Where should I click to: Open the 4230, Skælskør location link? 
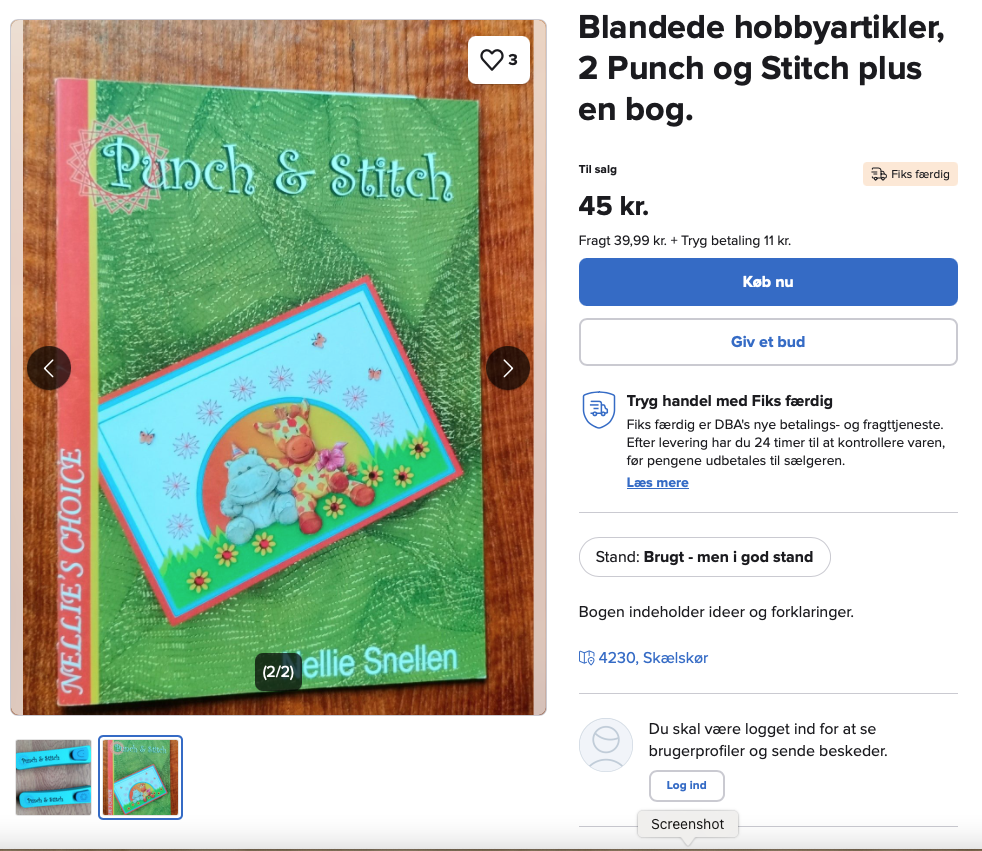pyautogui.click(x=653, y=658)
